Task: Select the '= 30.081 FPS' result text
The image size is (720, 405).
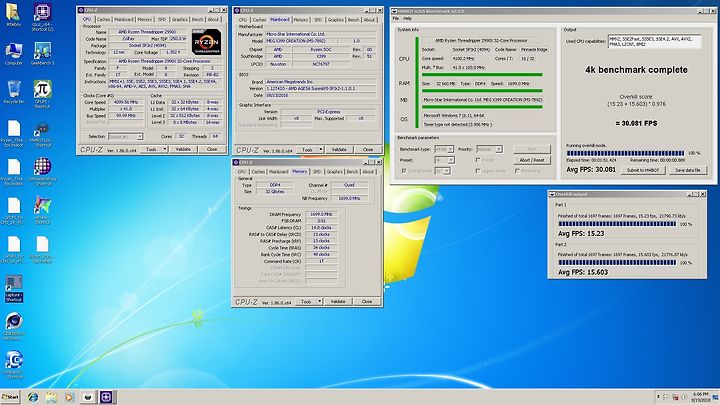Action: click(636, 124)
